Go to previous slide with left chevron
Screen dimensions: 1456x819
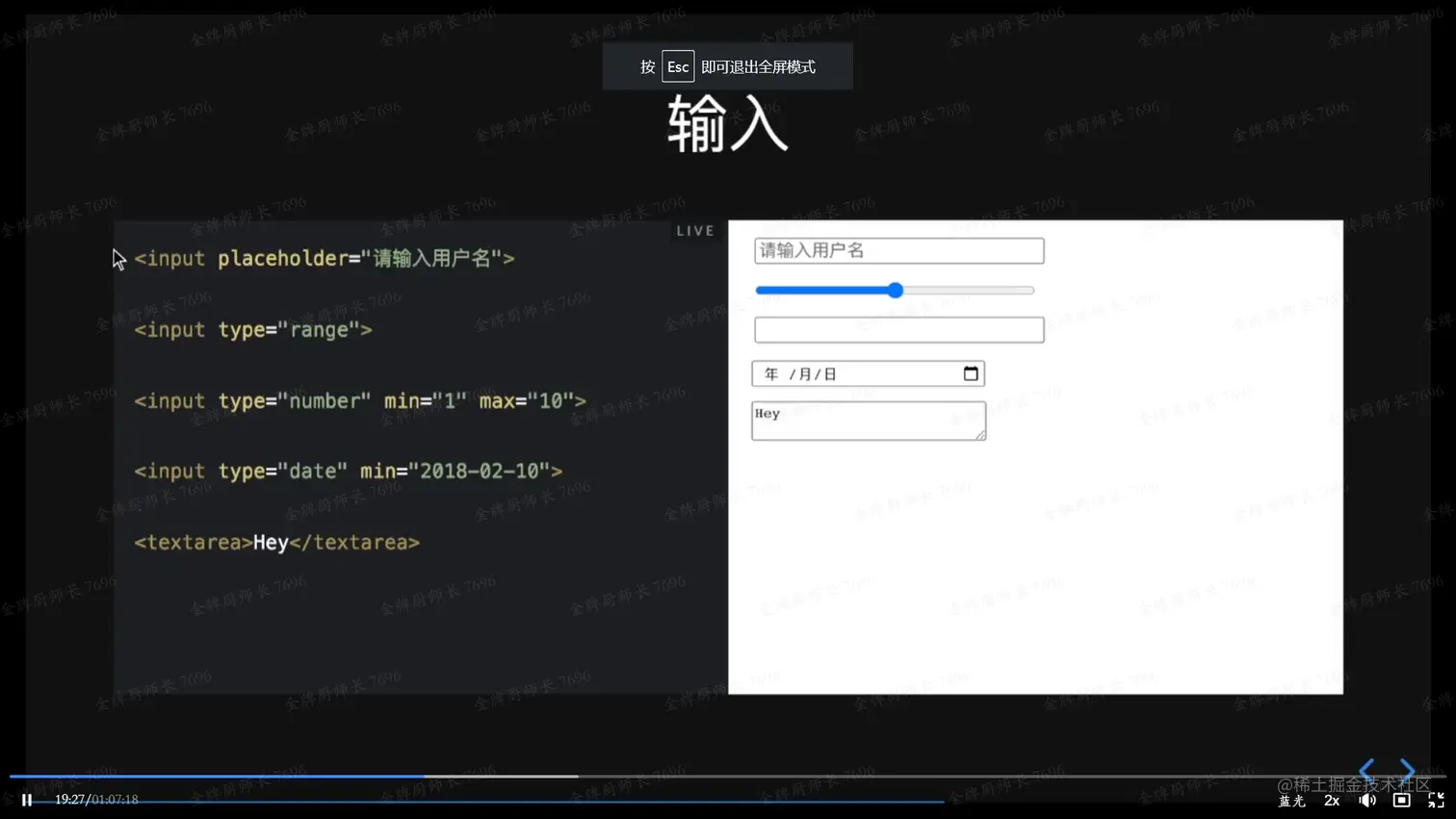[1366, 770]
